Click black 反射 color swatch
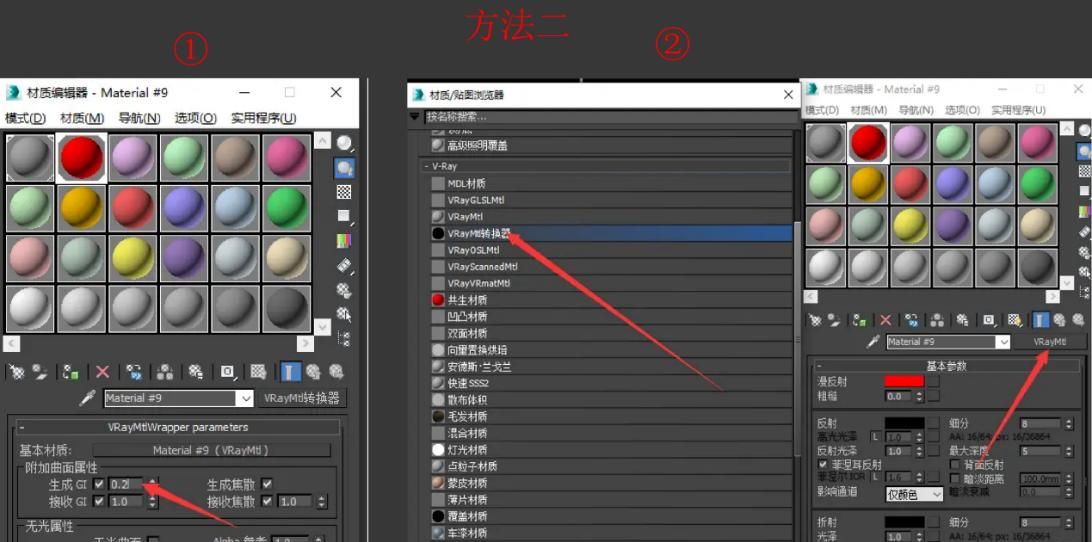 click(904, 423)
